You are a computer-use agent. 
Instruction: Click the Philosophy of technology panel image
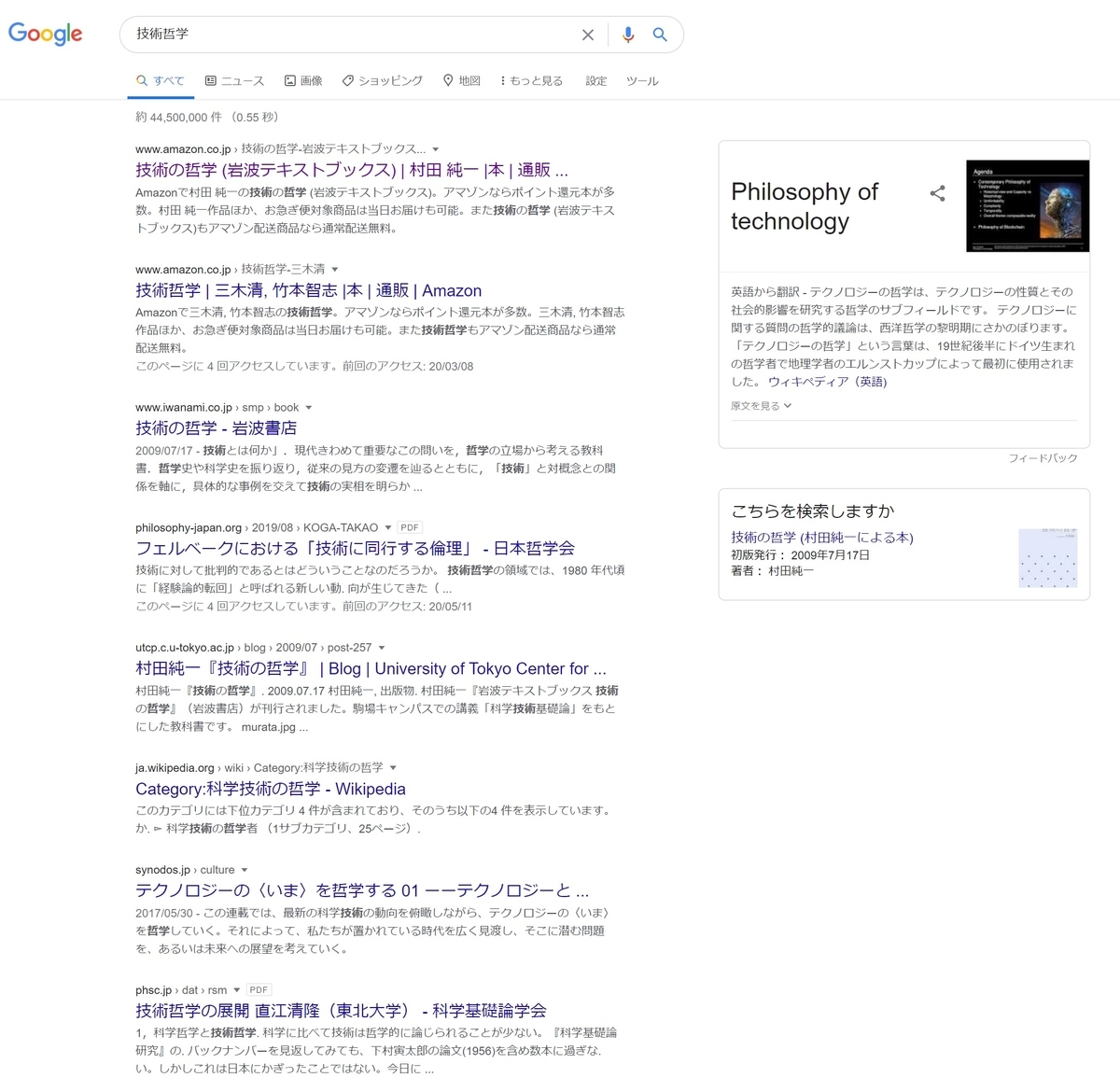(x=1028, y=205)
